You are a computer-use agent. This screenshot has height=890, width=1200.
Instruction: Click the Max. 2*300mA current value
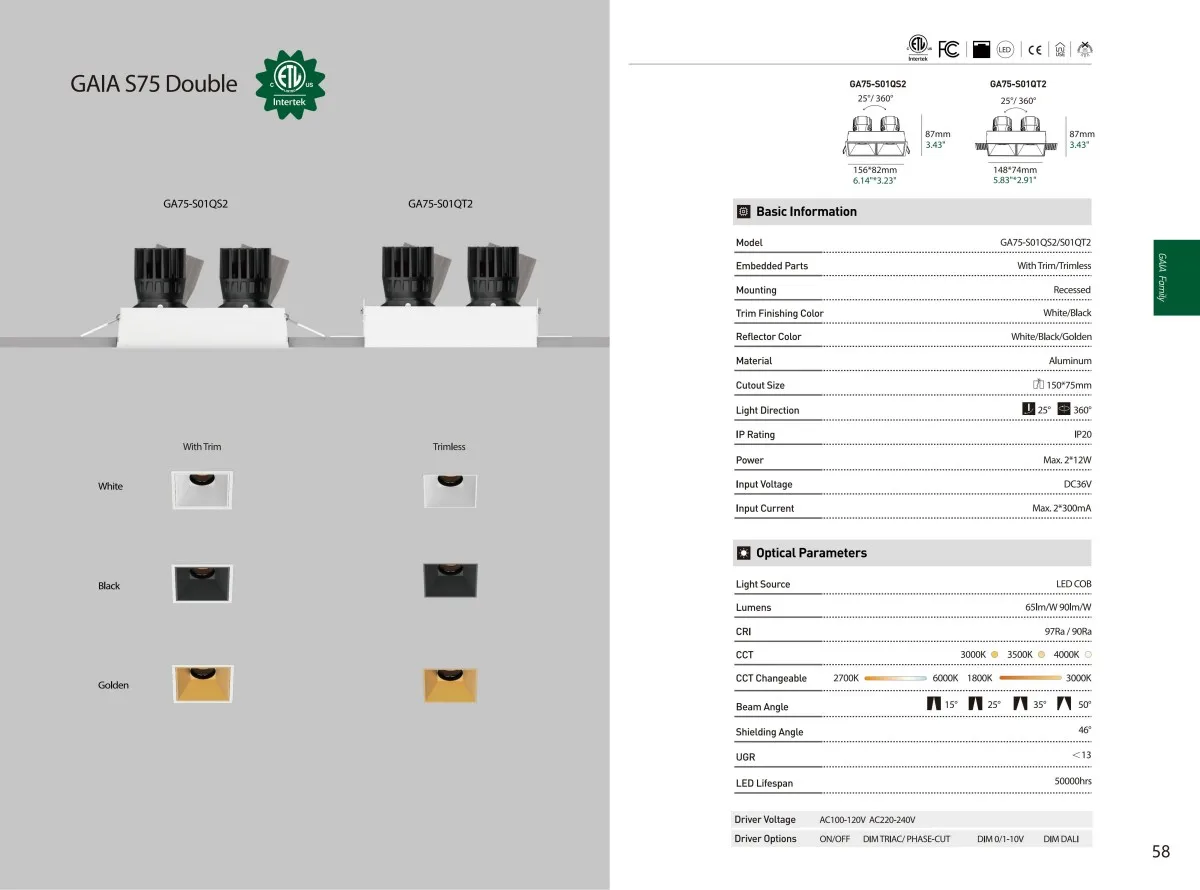coord(1061,508)
